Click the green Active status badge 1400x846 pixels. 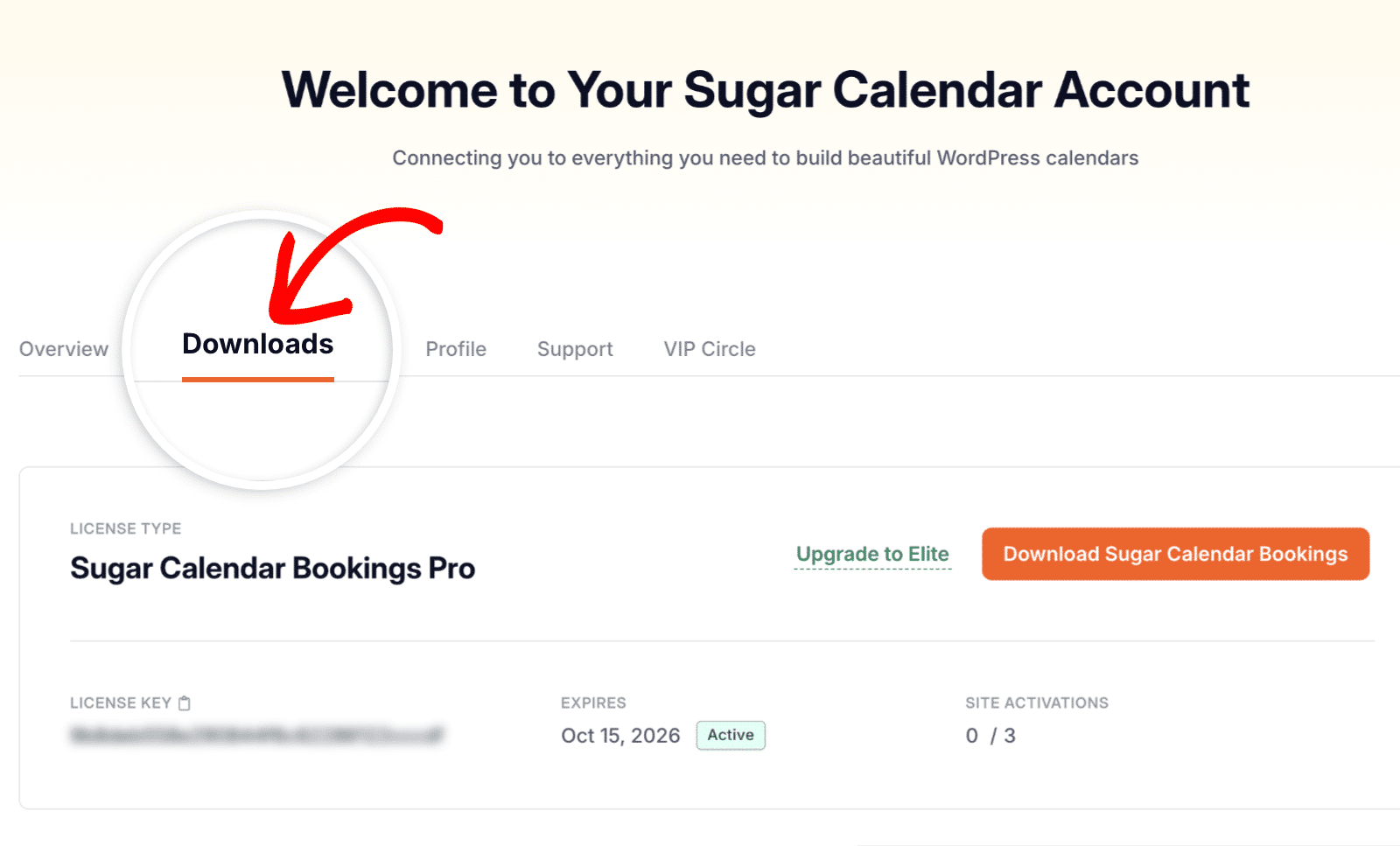731,735
